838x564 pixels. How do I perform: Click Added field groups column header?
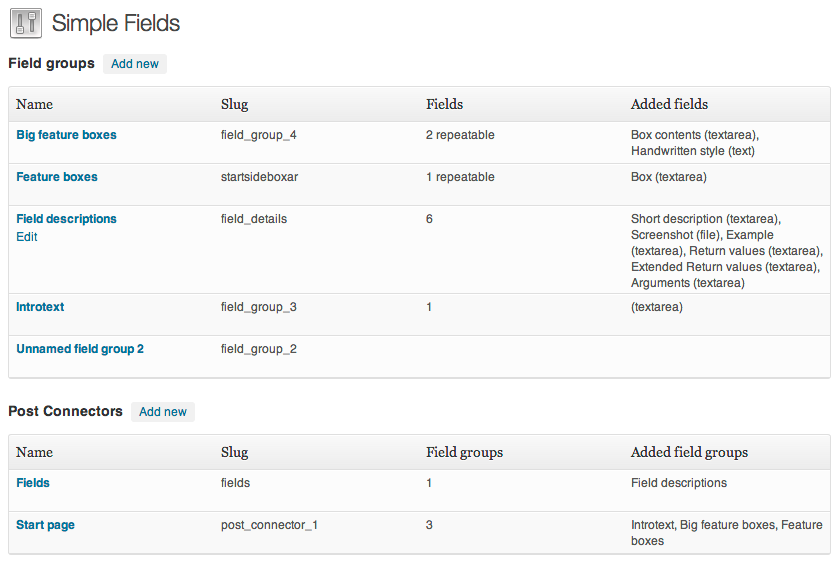(x=689, y=452)
